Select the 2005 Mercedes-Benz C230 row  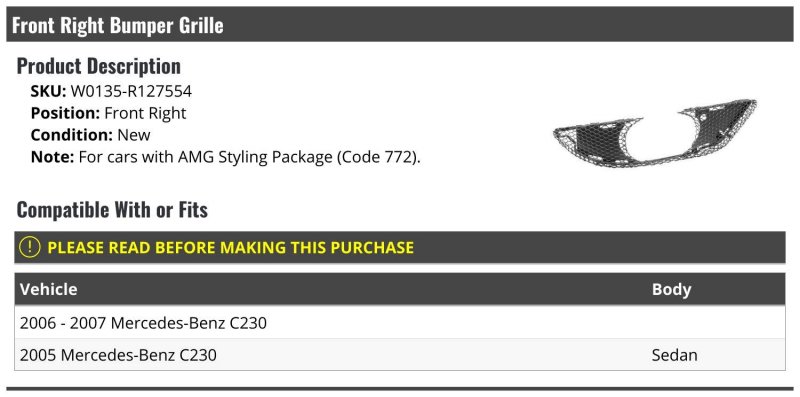tap(399, 355)
